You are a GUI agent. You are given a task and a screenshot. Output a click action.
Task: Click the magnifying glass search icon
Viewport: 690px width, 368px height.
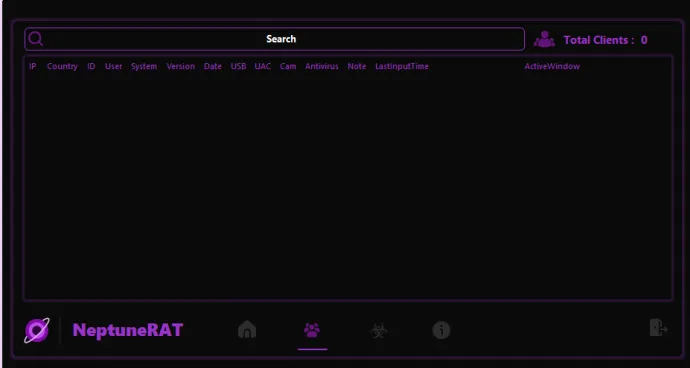(35, 39)
